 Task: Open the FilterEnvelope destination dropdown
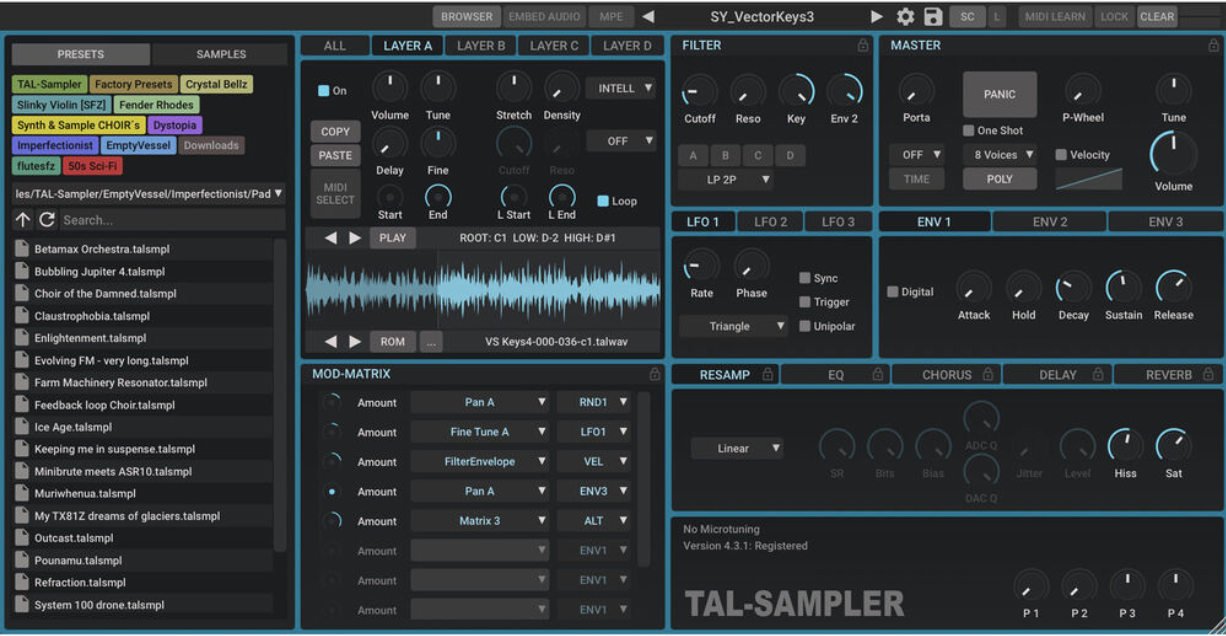[480, 462]
